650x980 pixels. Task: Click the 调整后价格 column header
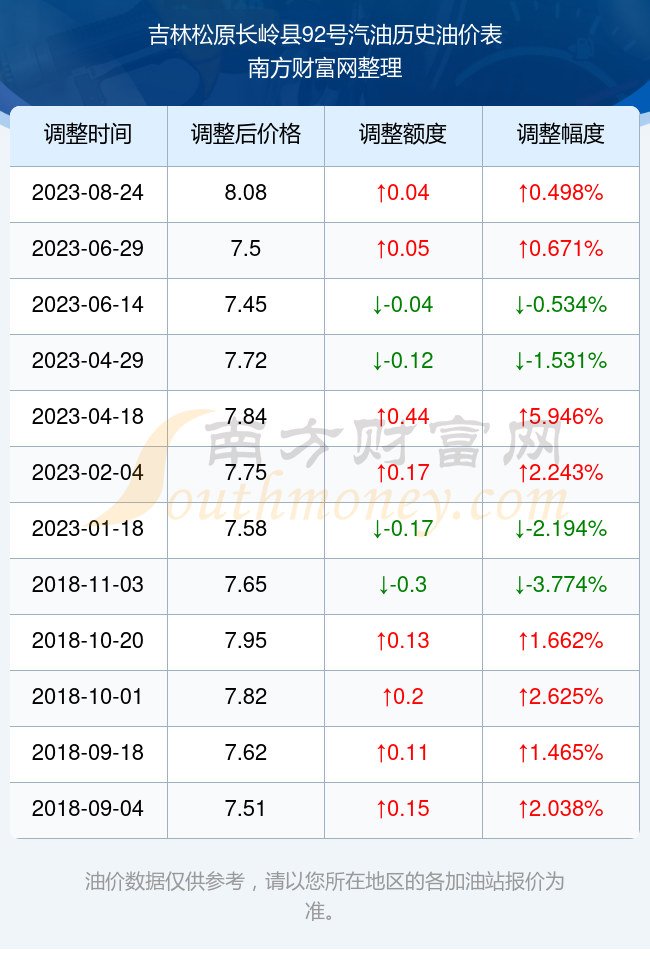(246, 134)
